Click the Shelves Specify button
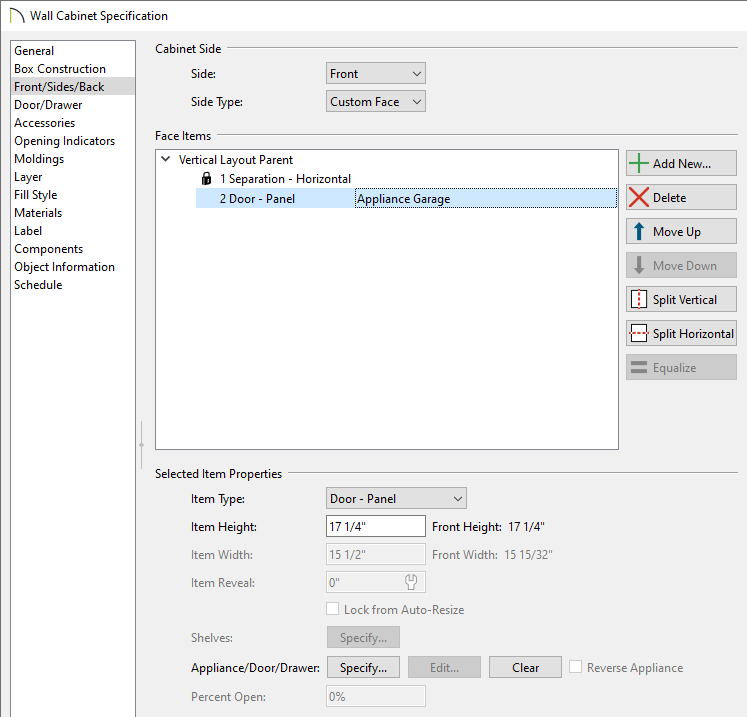Viewport: 747px width, 717px height. 363,637
